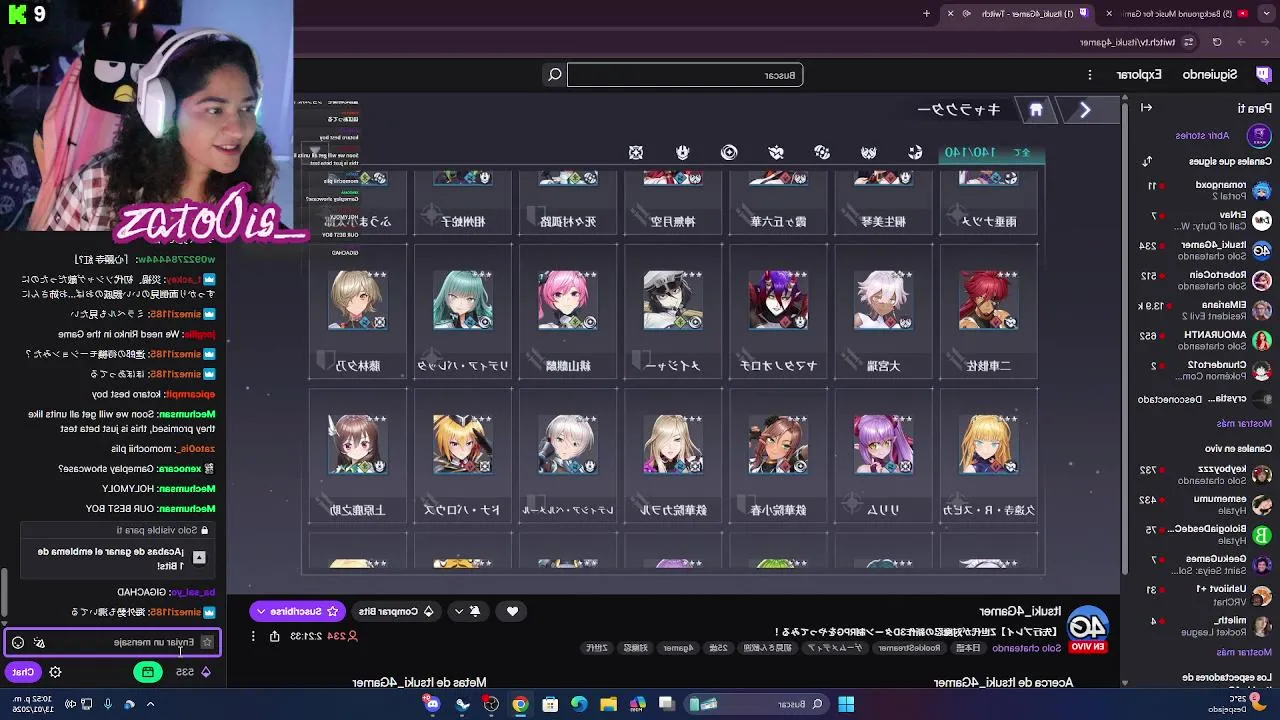Click Chrome's back navigation arrow
Image resolution: width=1280 pixels, height=720 pixels.
pyautogui.click(x=1265, y=42)
